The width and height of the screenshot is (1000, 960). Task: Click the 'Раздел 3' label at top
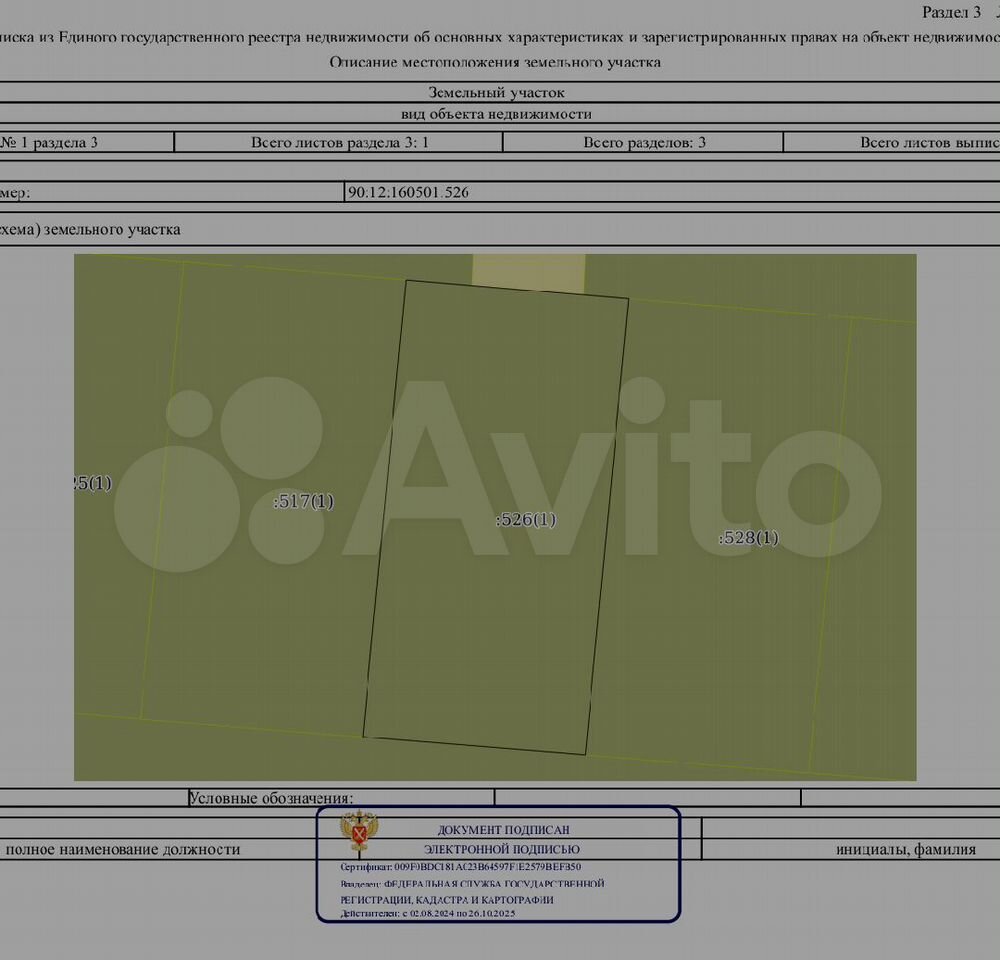pyautogui.click(x=951, y=12)
